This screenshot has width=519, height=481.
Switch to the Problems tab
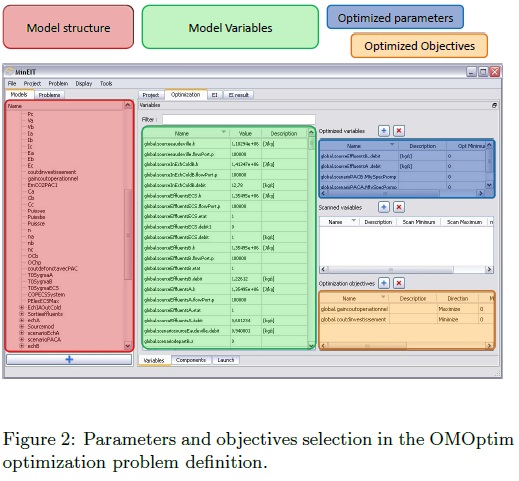(x=49, y=95)
